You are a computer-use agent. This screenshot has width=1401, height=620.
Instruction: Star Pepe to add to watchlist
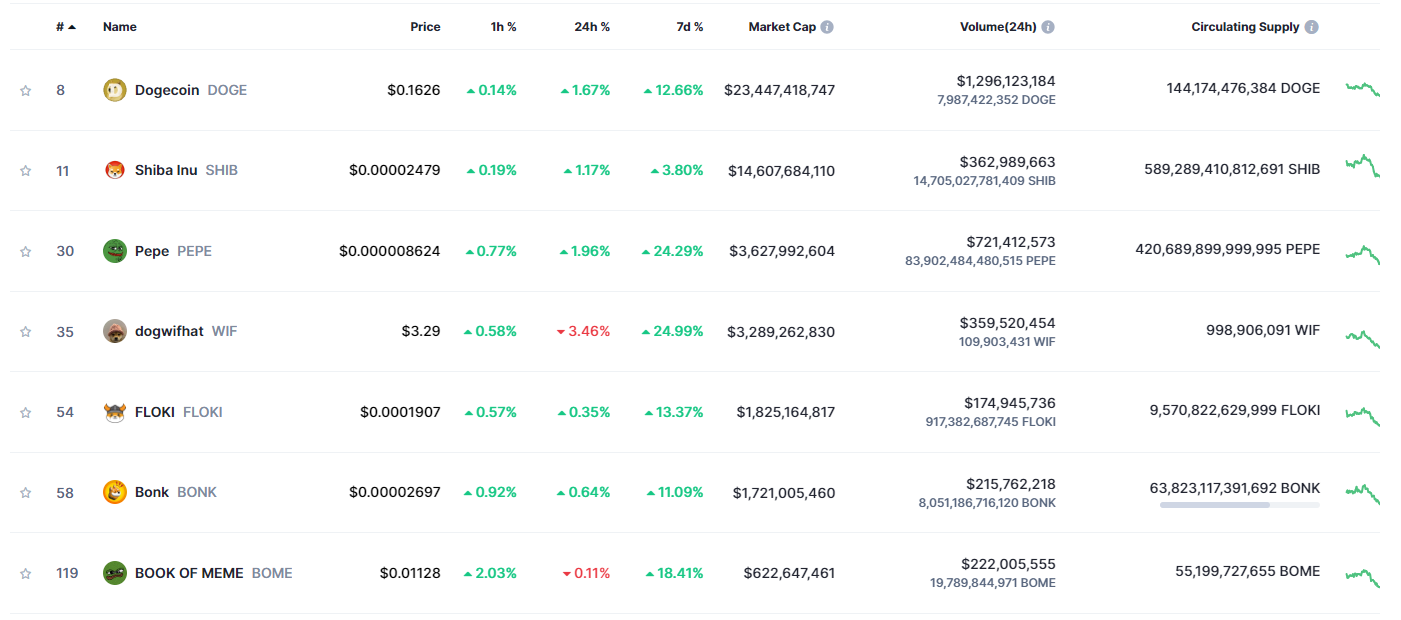[x=25, y=251]
